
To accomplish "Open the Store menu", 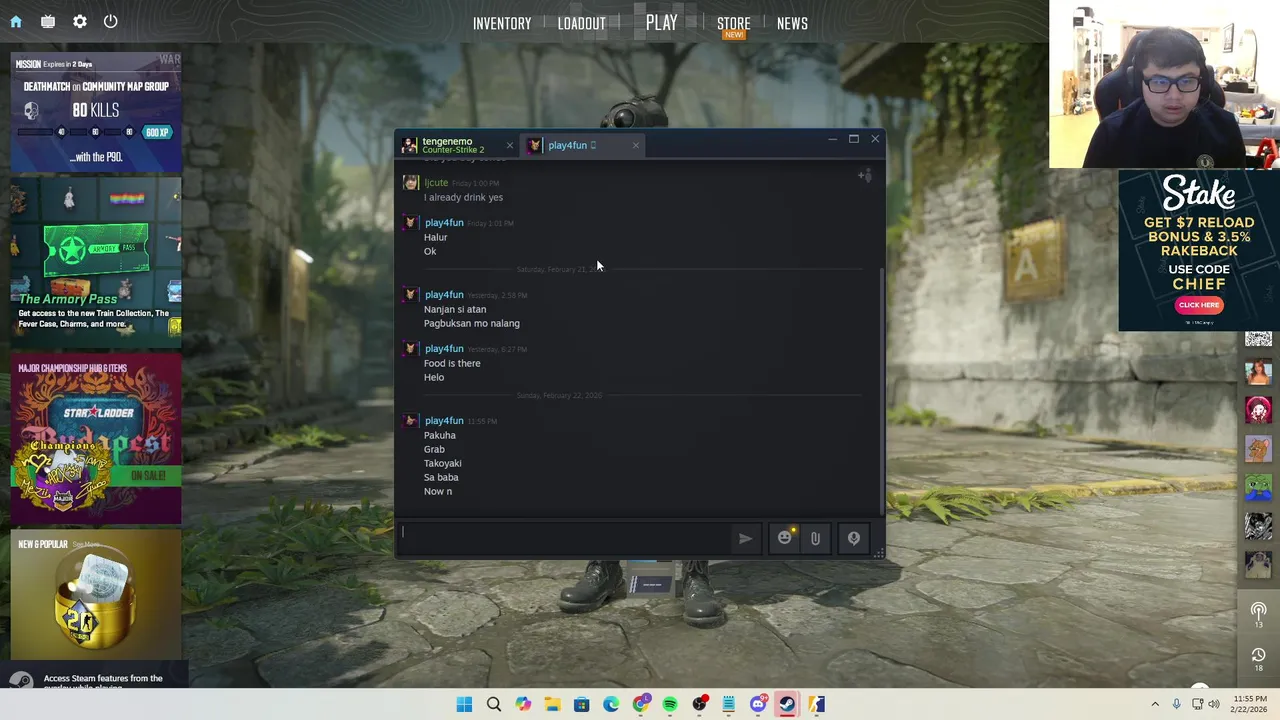I will [733, 24].
